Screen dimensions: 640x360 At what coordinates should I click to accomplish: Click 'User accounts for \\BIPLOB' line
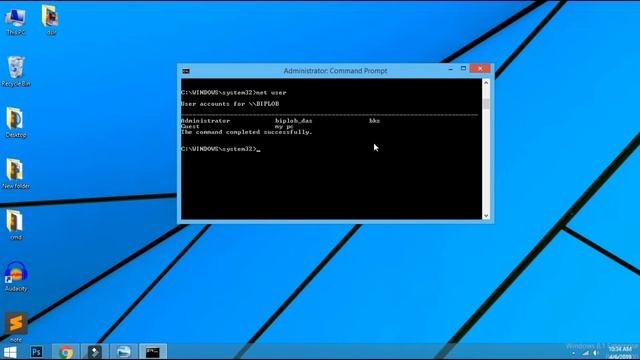[230, 104]
